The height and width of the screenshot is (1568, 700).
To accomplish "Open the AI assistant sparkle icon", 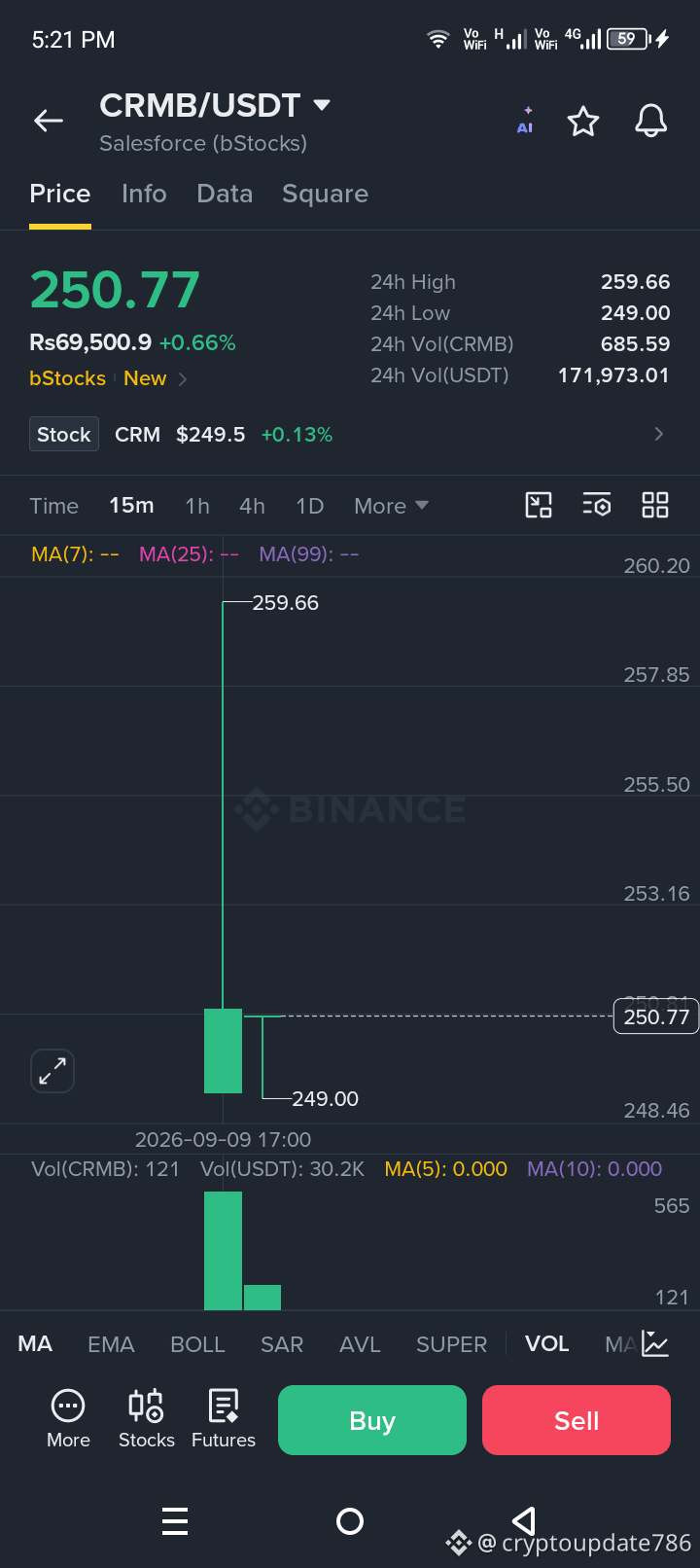I will coord(525,121).
